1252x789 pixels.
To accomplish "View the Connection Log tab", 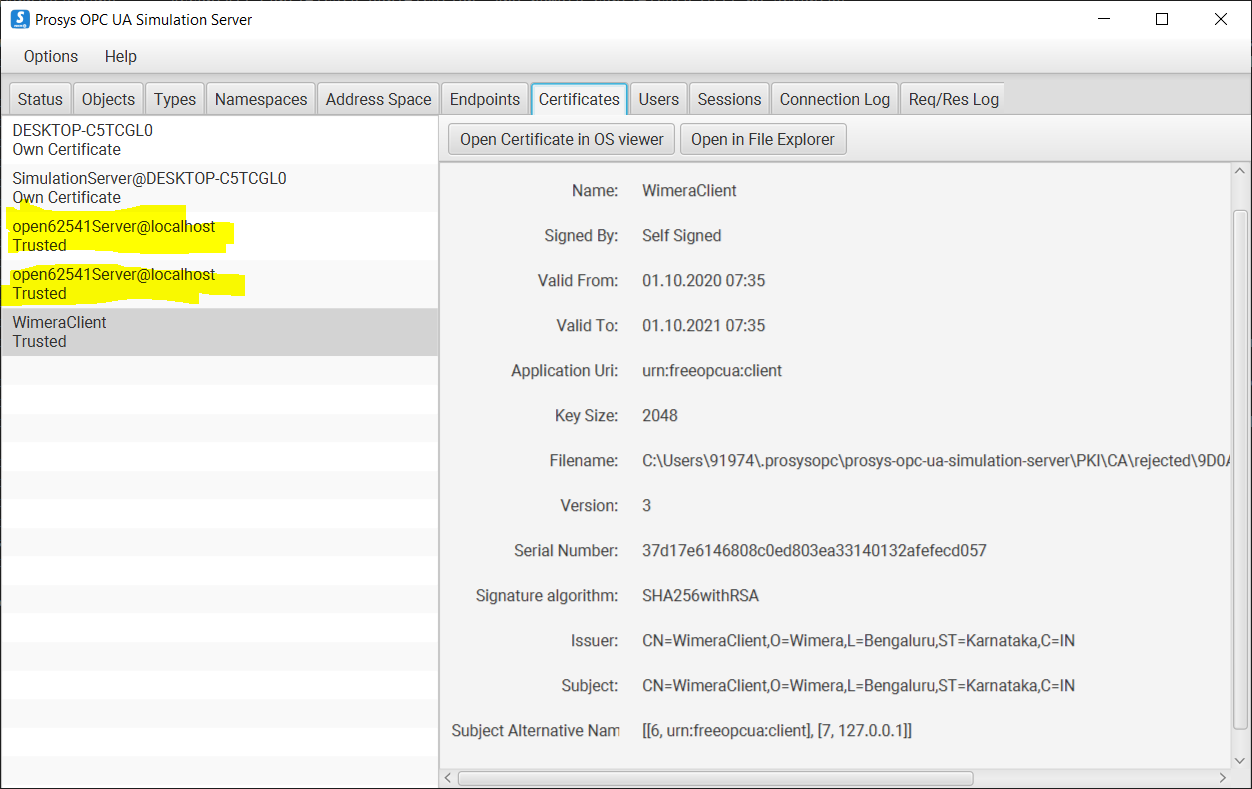I will (x=834, y=98).
